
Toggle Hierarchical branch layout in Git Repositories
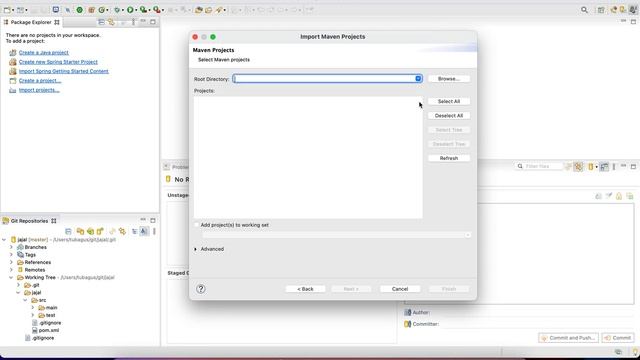click(x=134, y=231)
